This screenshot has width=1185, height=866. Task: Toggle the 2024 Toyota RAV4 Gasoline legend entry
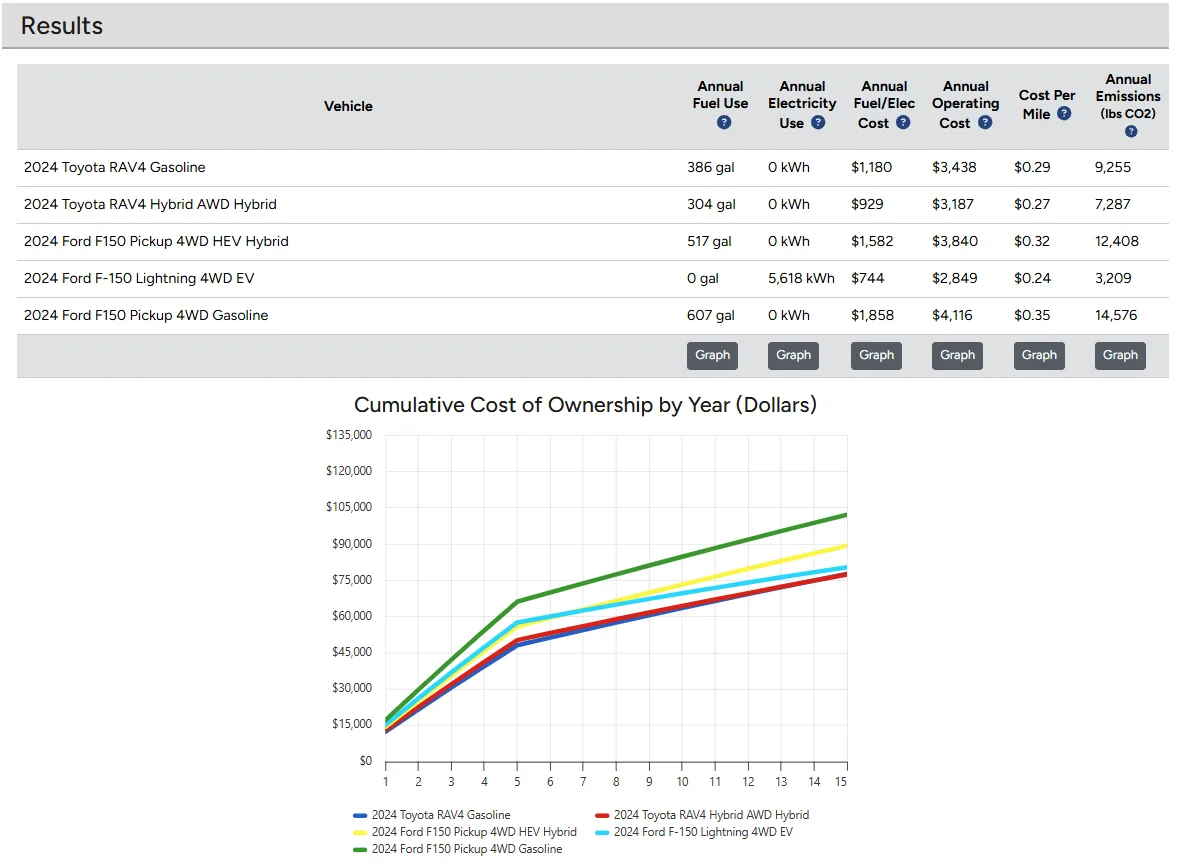pos(442,815)
